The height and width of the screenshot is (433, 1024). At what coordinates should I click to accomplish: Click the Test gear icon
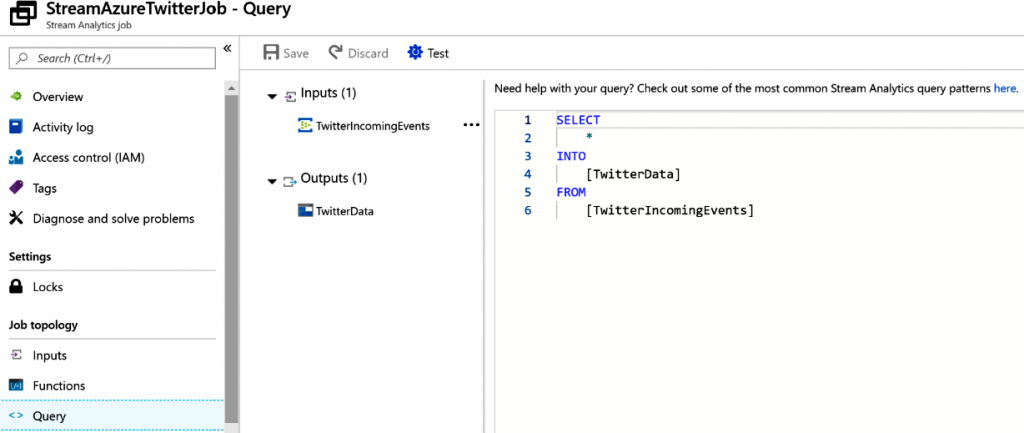coord(415,53)
